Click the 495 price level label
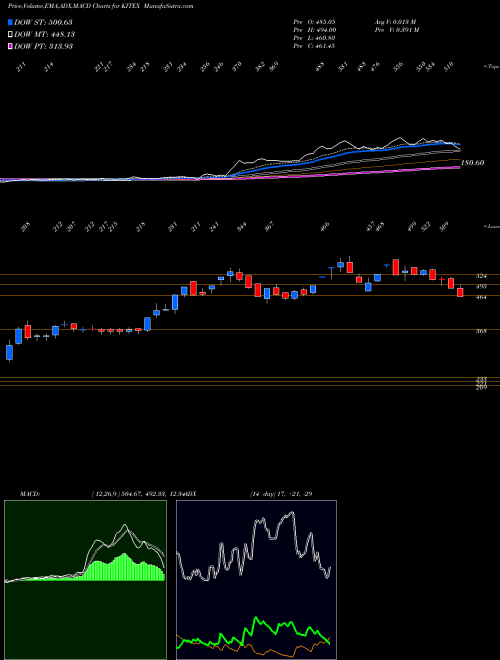This screenshot has width=500, height=660. (x=481, y=287)
